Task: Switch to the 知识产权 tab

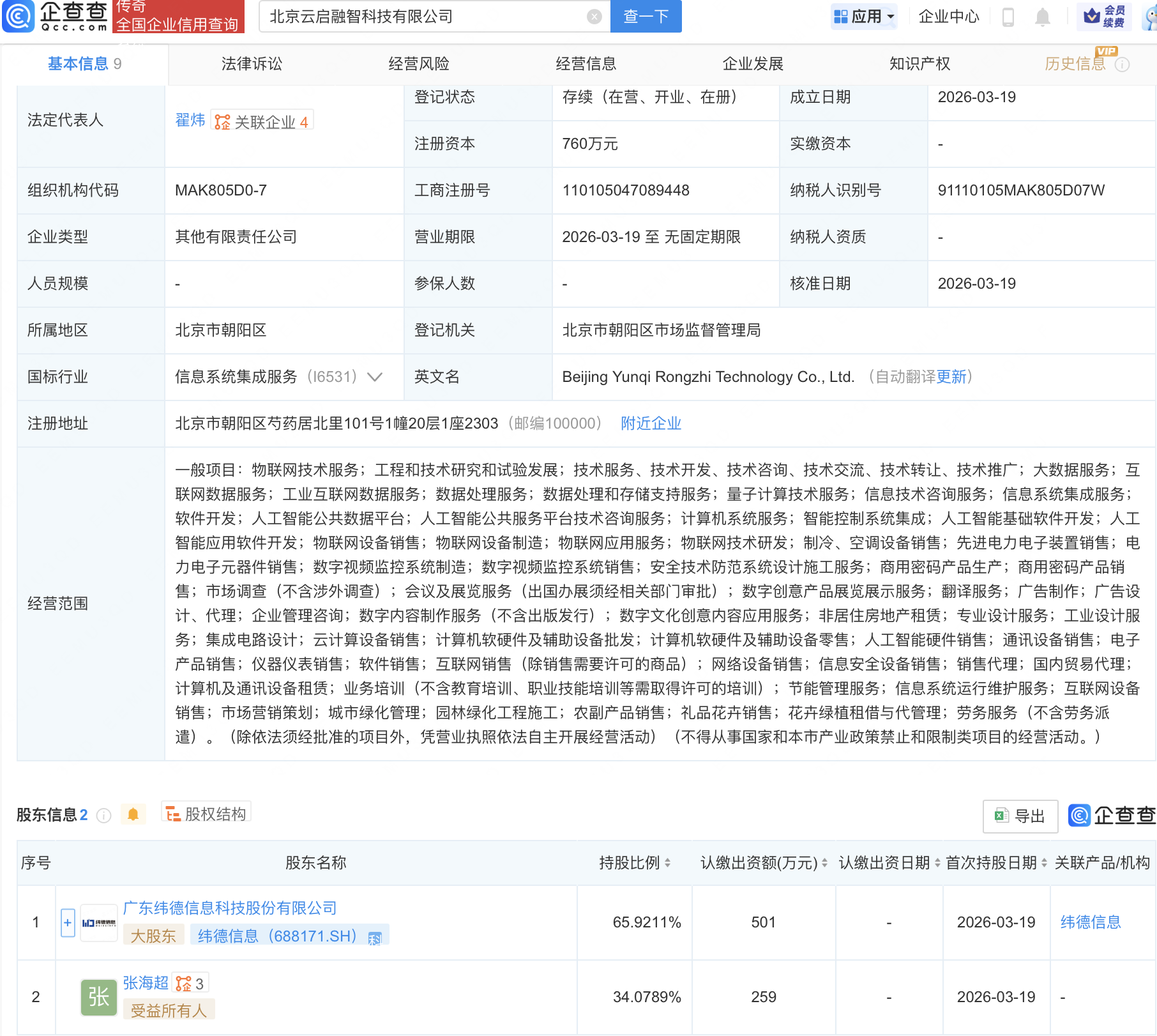Action: [x=919, y=64]
